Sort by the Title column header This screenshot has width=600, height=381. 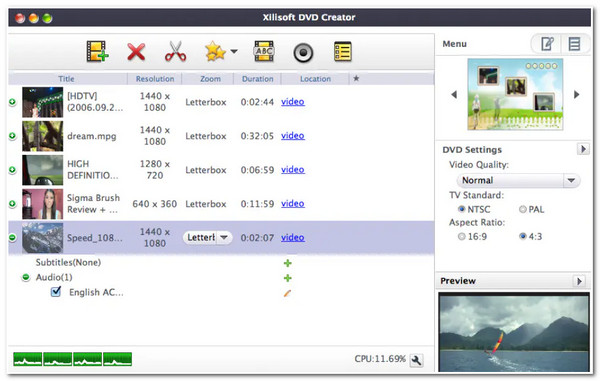point(66,79)
